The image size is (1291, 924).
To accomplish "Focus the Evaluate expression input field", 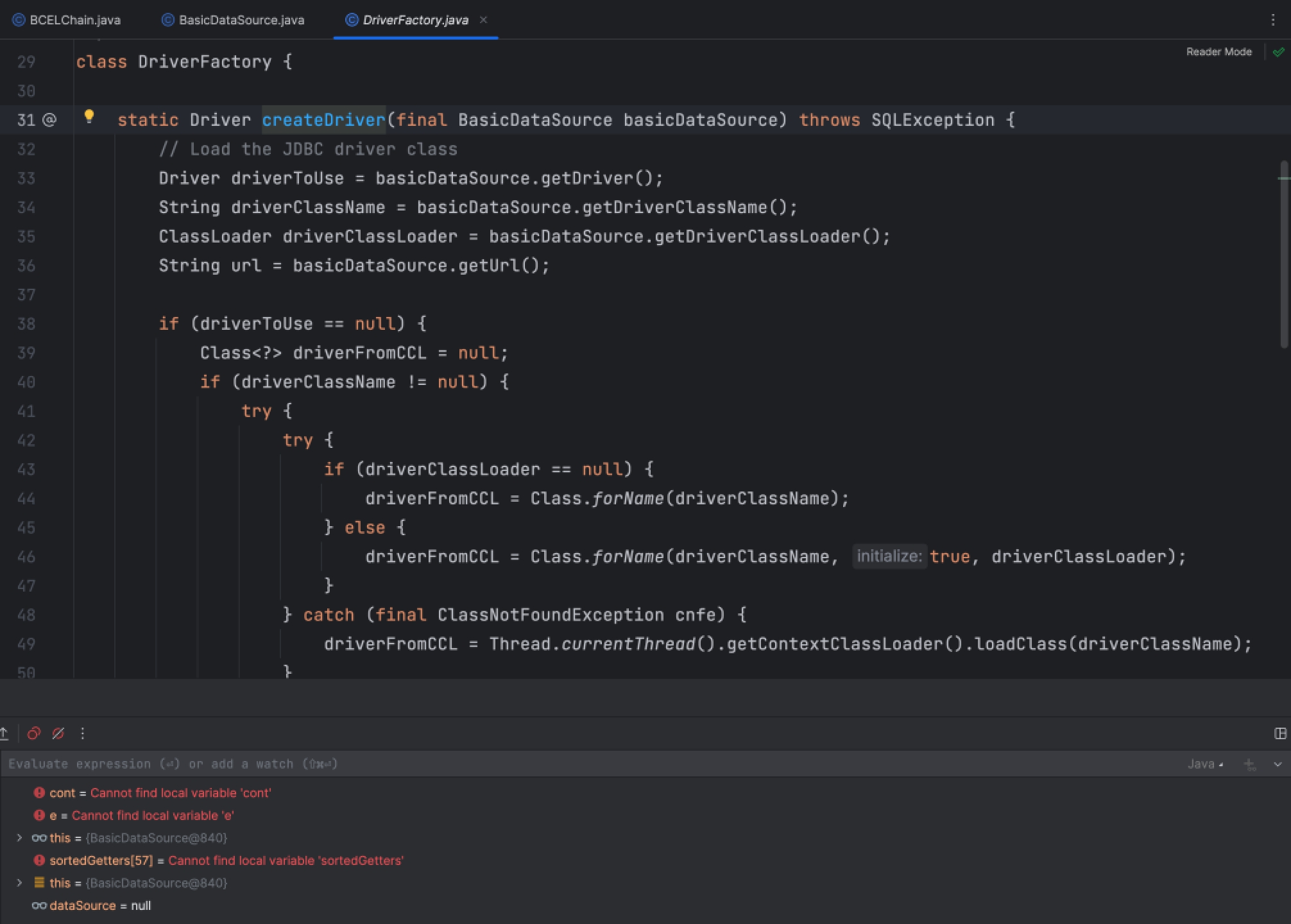I will pos(590,764).
